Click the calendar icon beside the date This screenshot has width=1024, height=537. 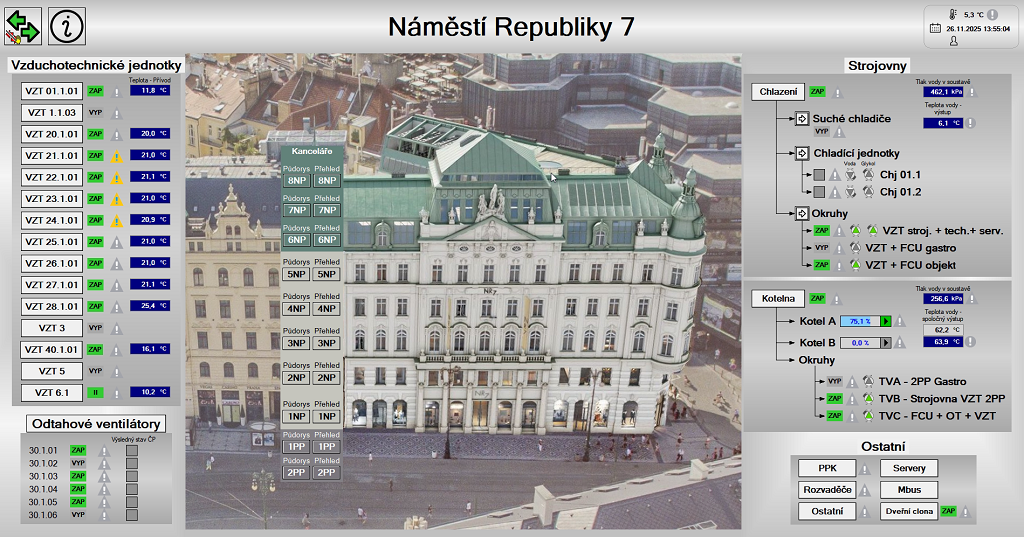pos(935,28)
